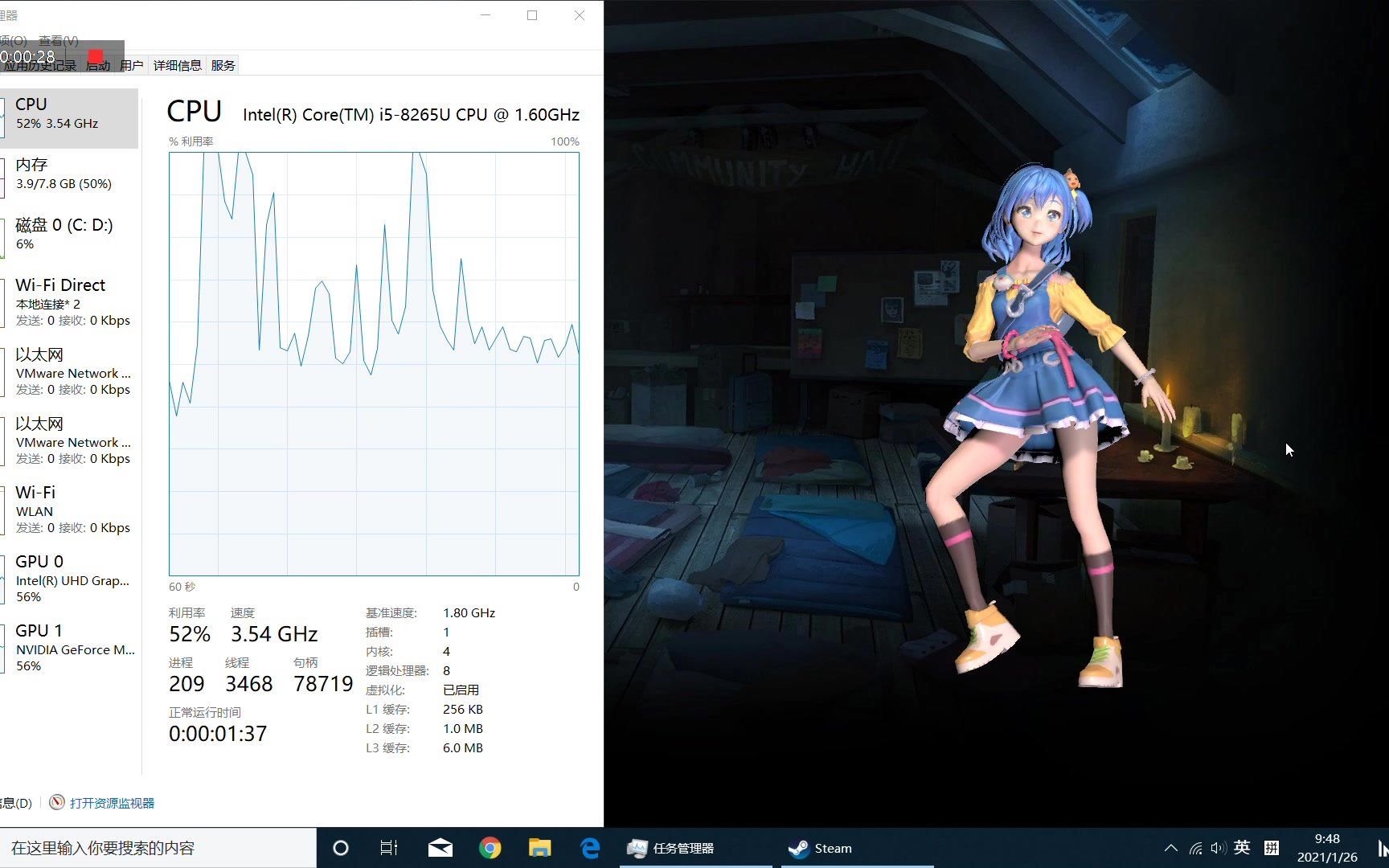
Task: Select the Wi-Fi Direct network item
Action: tap(69, 302)
